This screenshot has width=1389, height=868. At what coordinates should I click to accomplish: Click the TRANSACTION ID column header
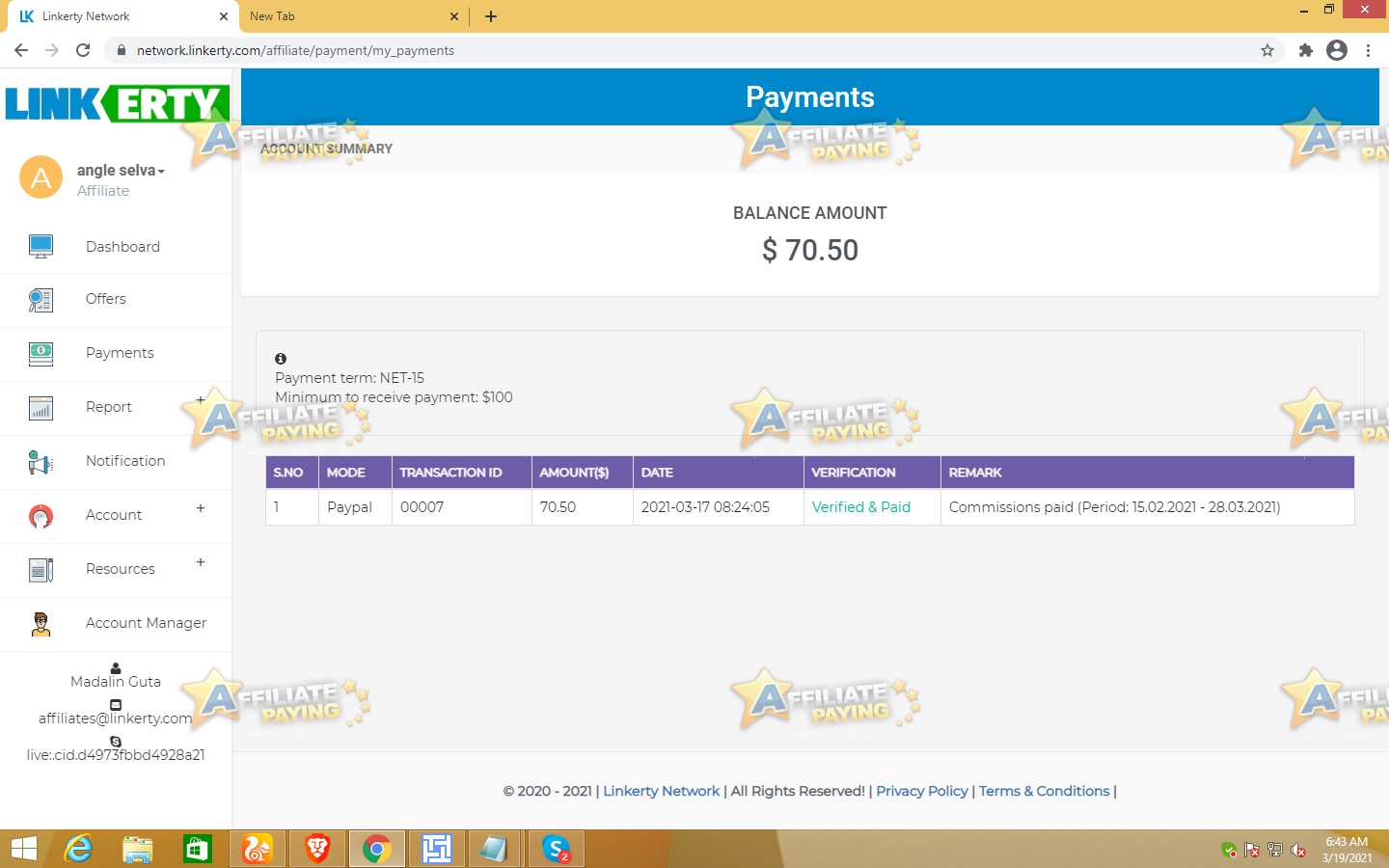pyautogui.click(x=462, y=473)
